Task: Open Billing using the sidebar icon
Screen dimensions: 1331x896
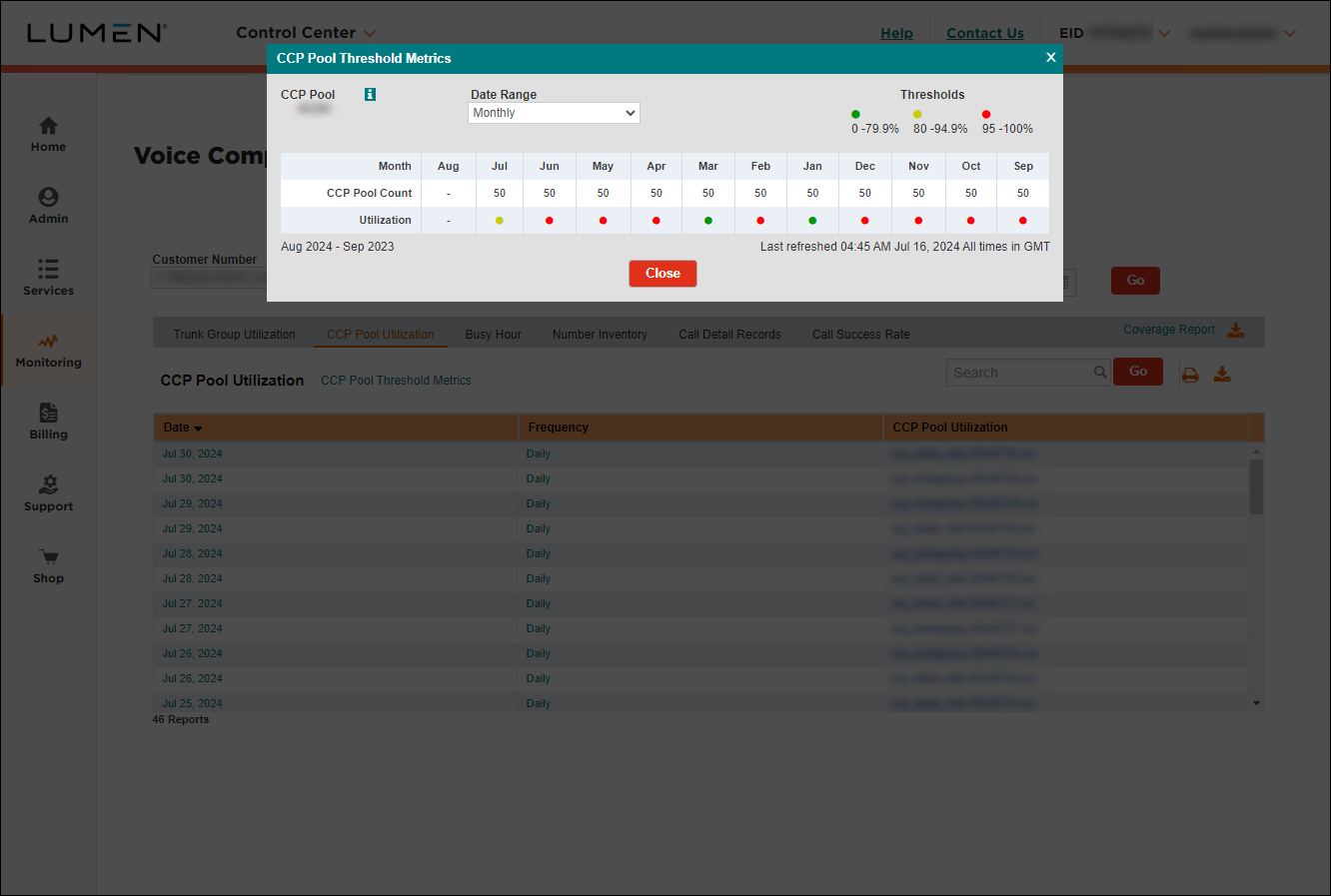Action: (x=48, y=414)
